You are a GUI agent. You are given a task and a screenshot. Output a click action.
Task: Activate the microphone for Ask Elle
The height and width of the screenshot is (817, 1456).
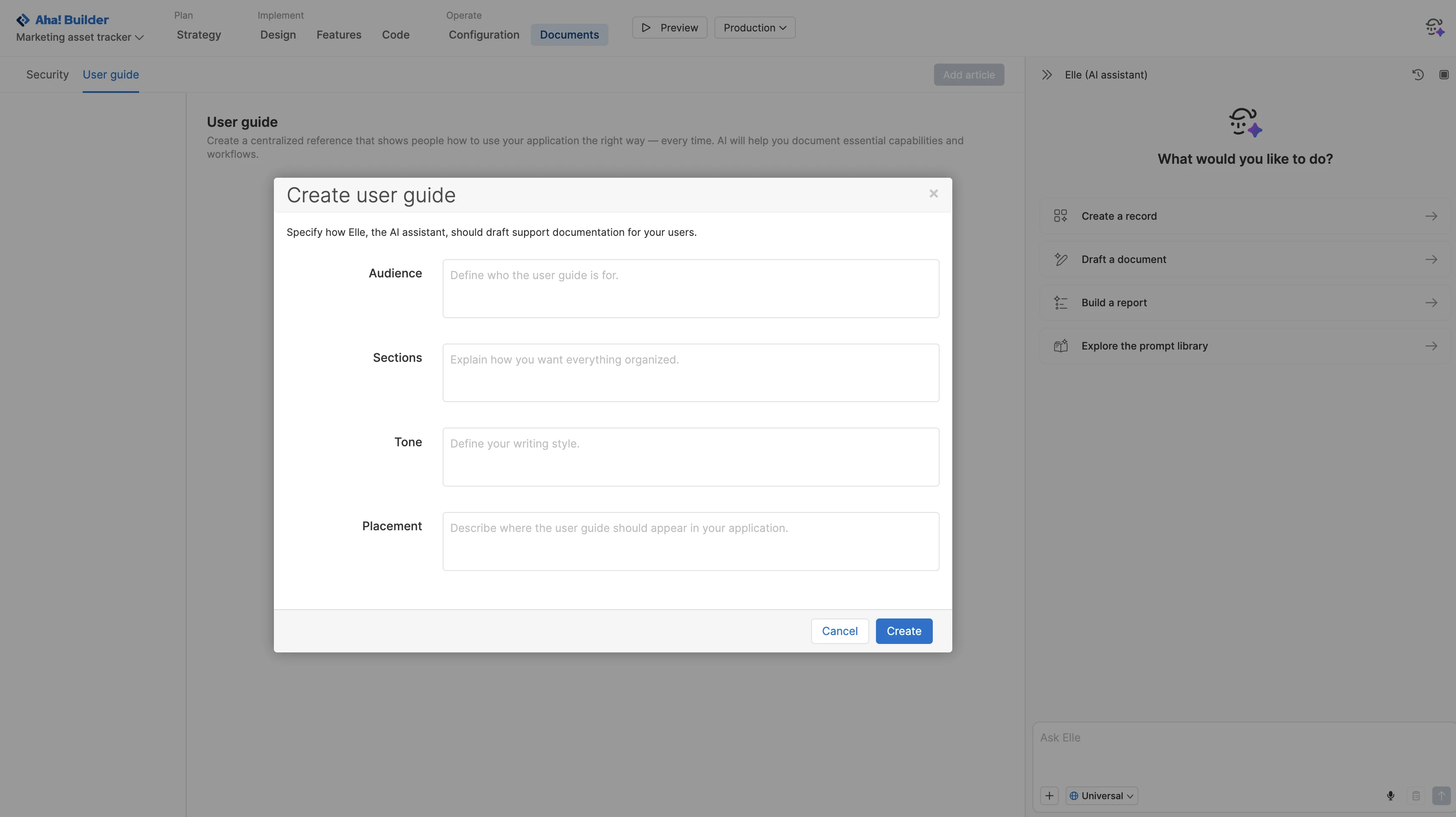(x=1390, y=795)
